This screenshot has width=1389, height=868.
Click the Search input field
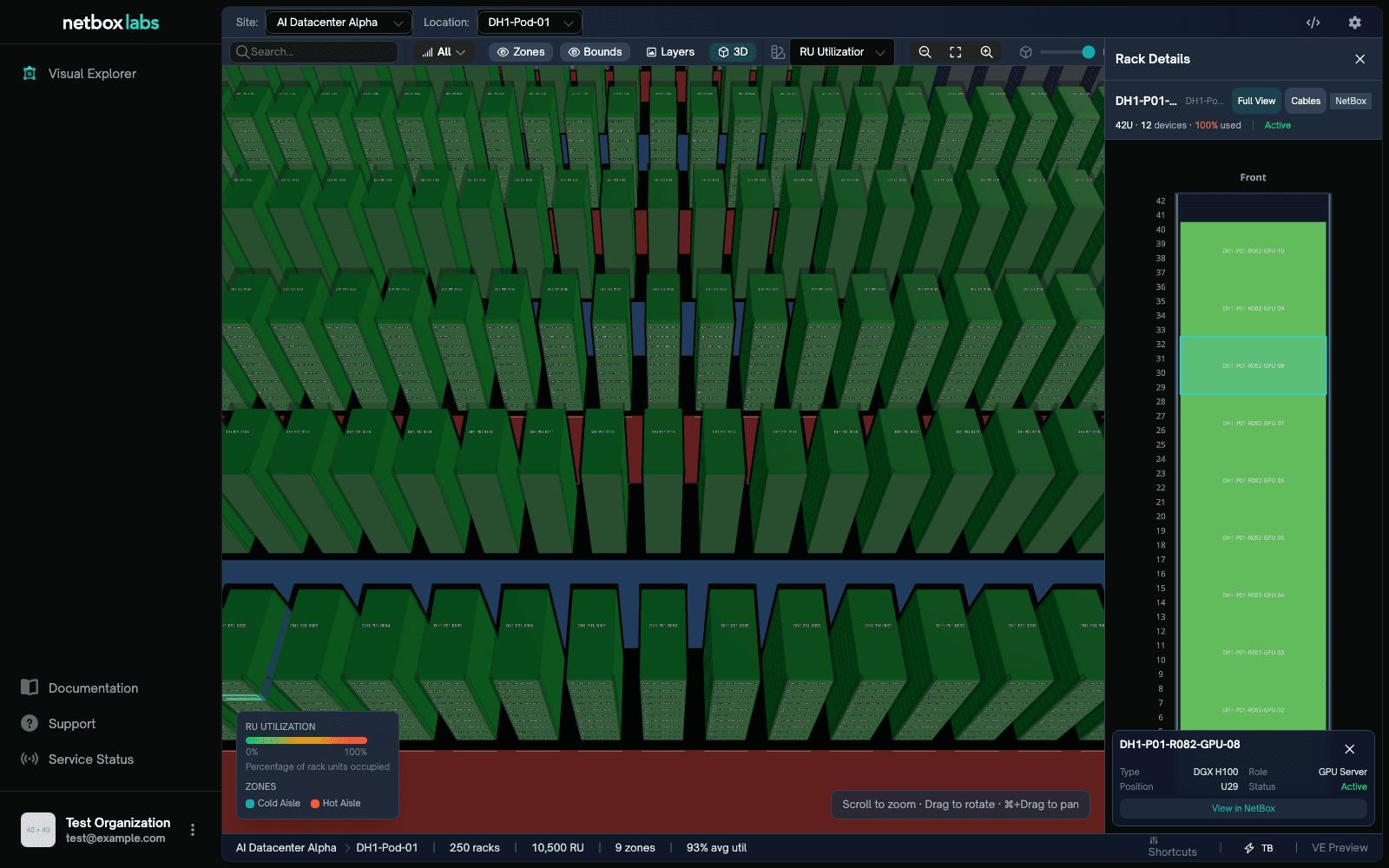click(x=313, y=52)
